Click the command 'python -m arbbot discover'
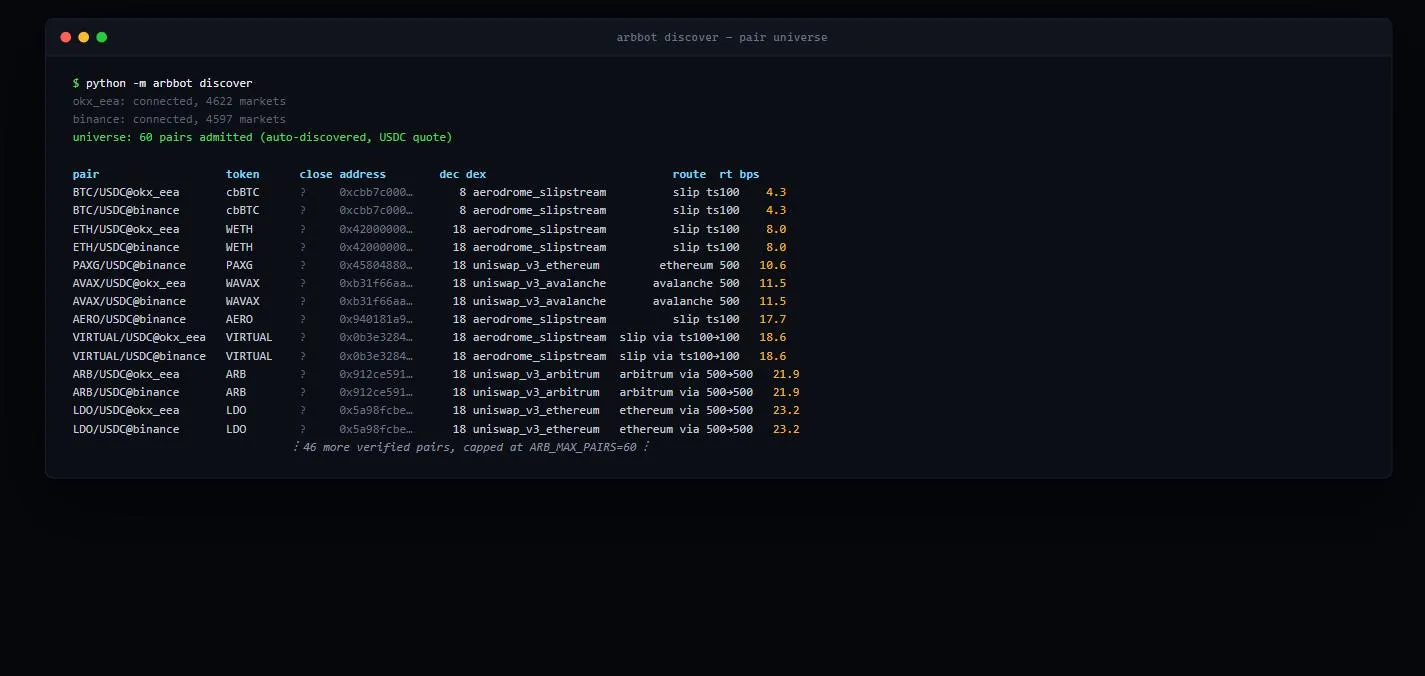 point(169,83)
